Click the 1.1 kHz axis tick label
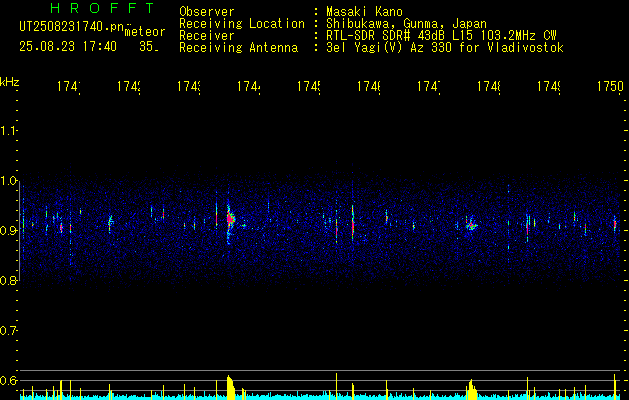This screenshot has width=629, height=400. click(x=8, y=131)
